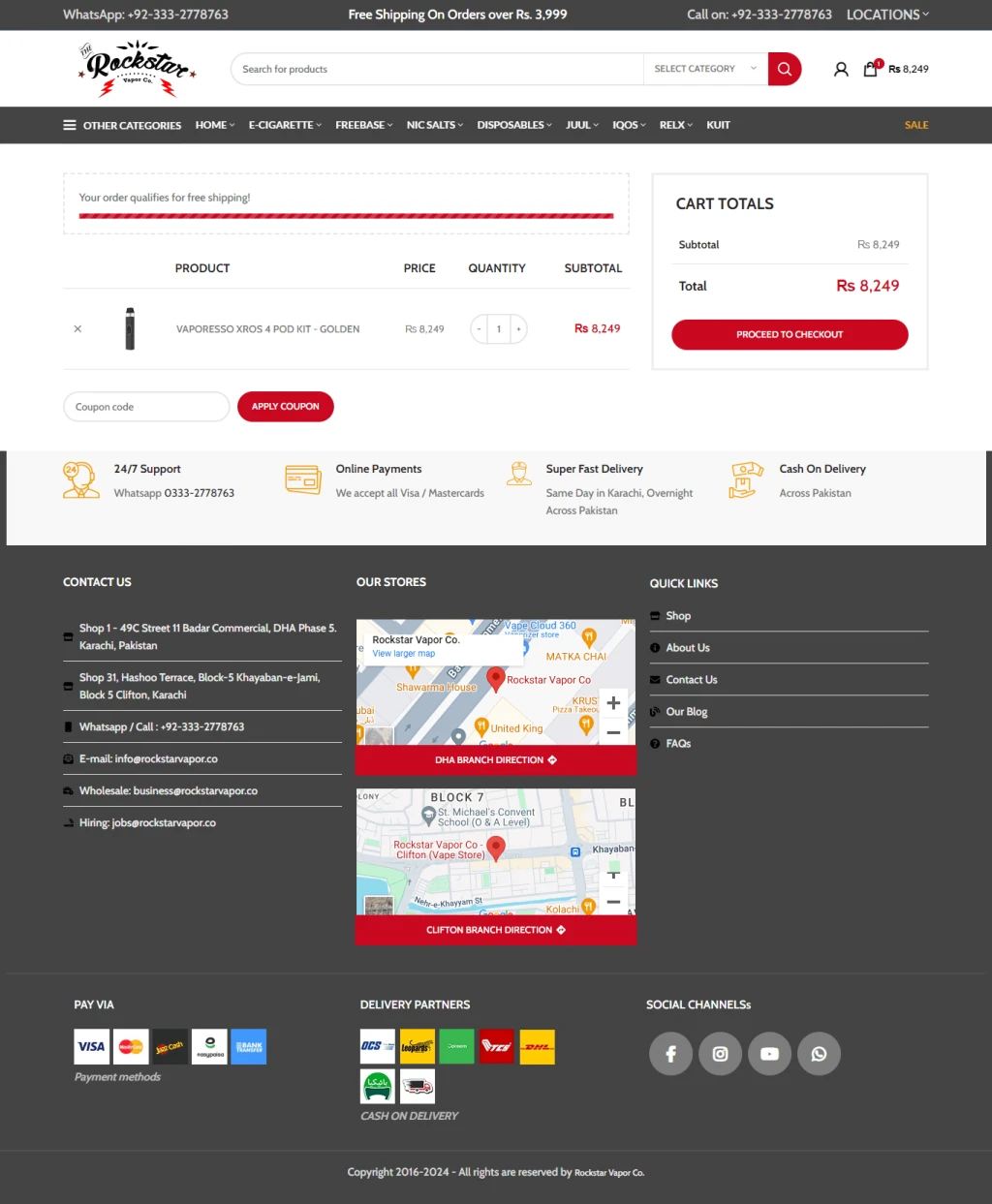The image size is (992, 1204).
Task: Expand the Nic Salts menu
Action: coord(435,125)
